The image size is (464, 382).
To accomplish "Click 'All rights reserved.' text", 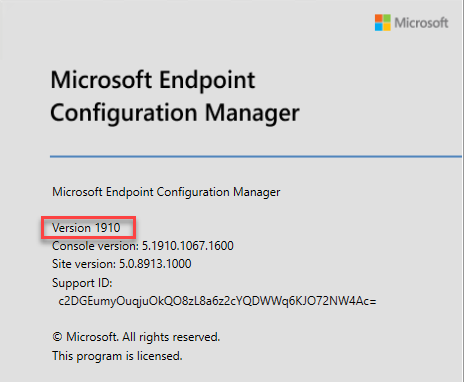I will tap(171, 337).
